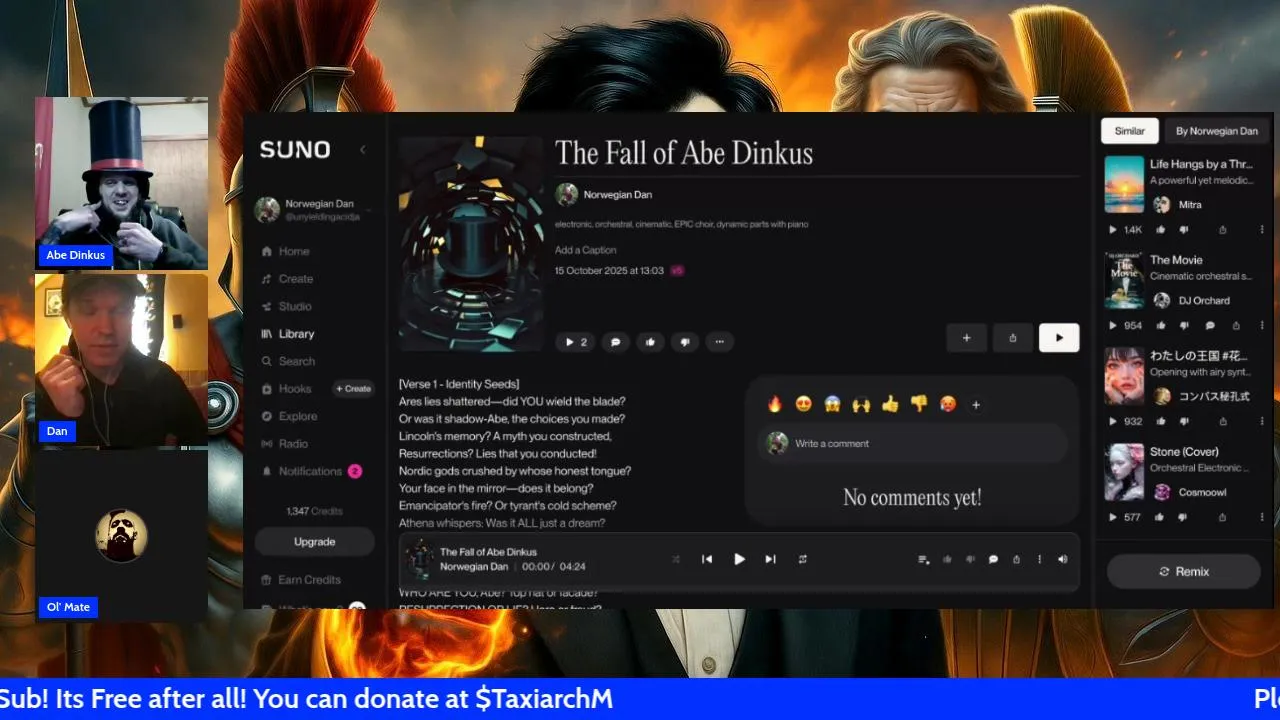Click Add a Caption
This screenshot has height=720, width=1280.
click(x=586, y=250)
